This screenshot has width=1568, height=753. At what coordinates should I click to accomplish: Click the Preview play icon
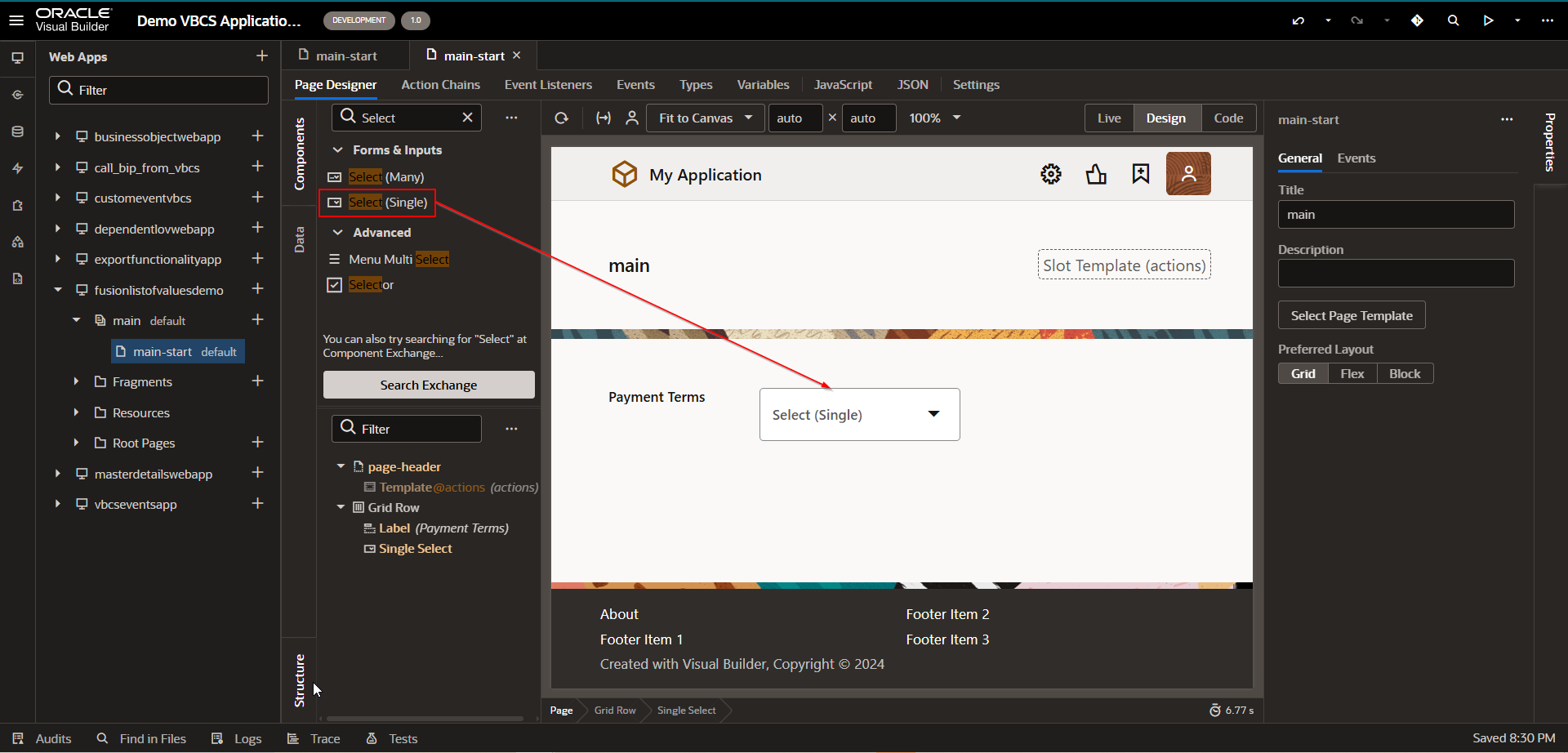coord(1488,20)
